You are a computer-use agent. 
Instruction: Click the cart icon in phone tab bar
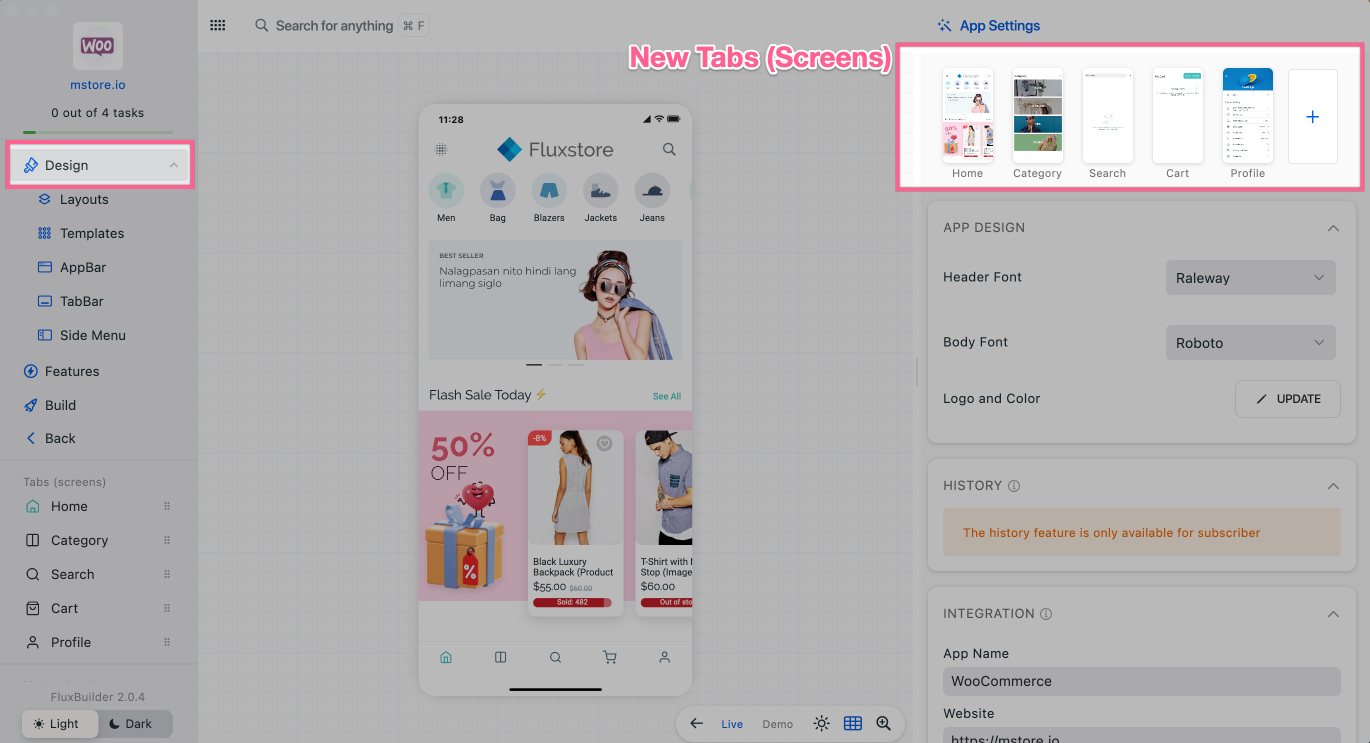point(610,657)
